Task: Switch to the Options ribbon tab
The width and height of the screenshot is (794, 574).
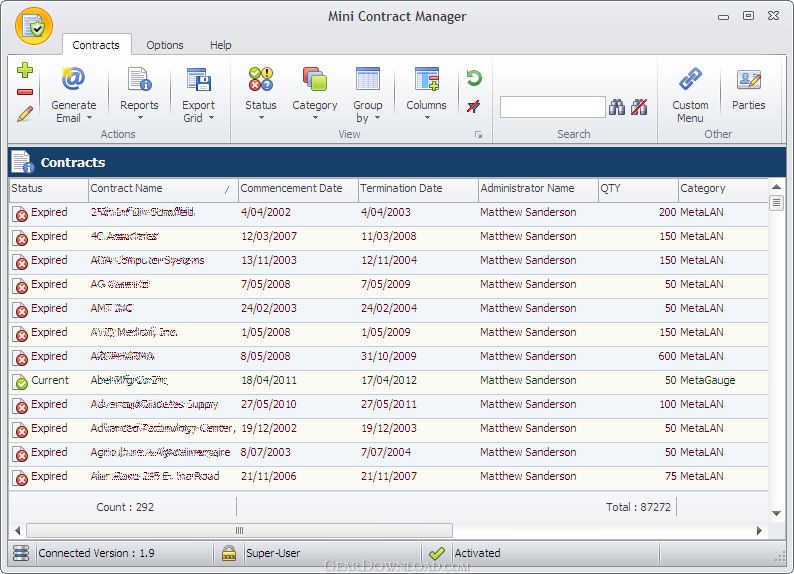Action: [165, 45]
